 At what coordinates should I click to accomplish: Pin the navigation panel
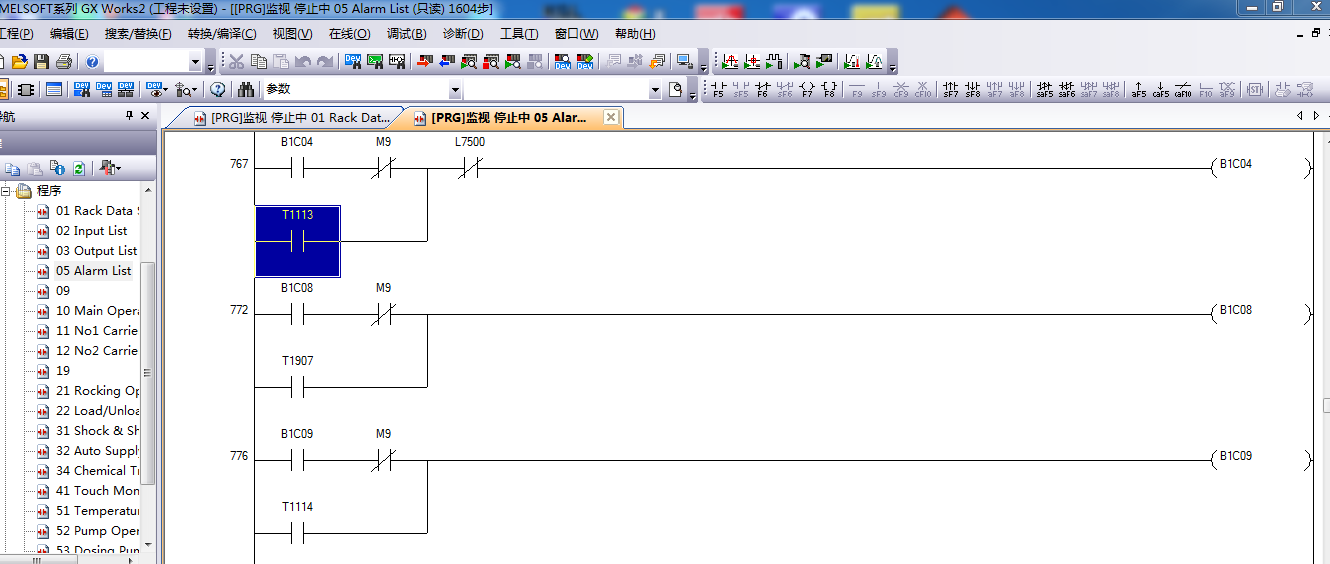[129, 116]
